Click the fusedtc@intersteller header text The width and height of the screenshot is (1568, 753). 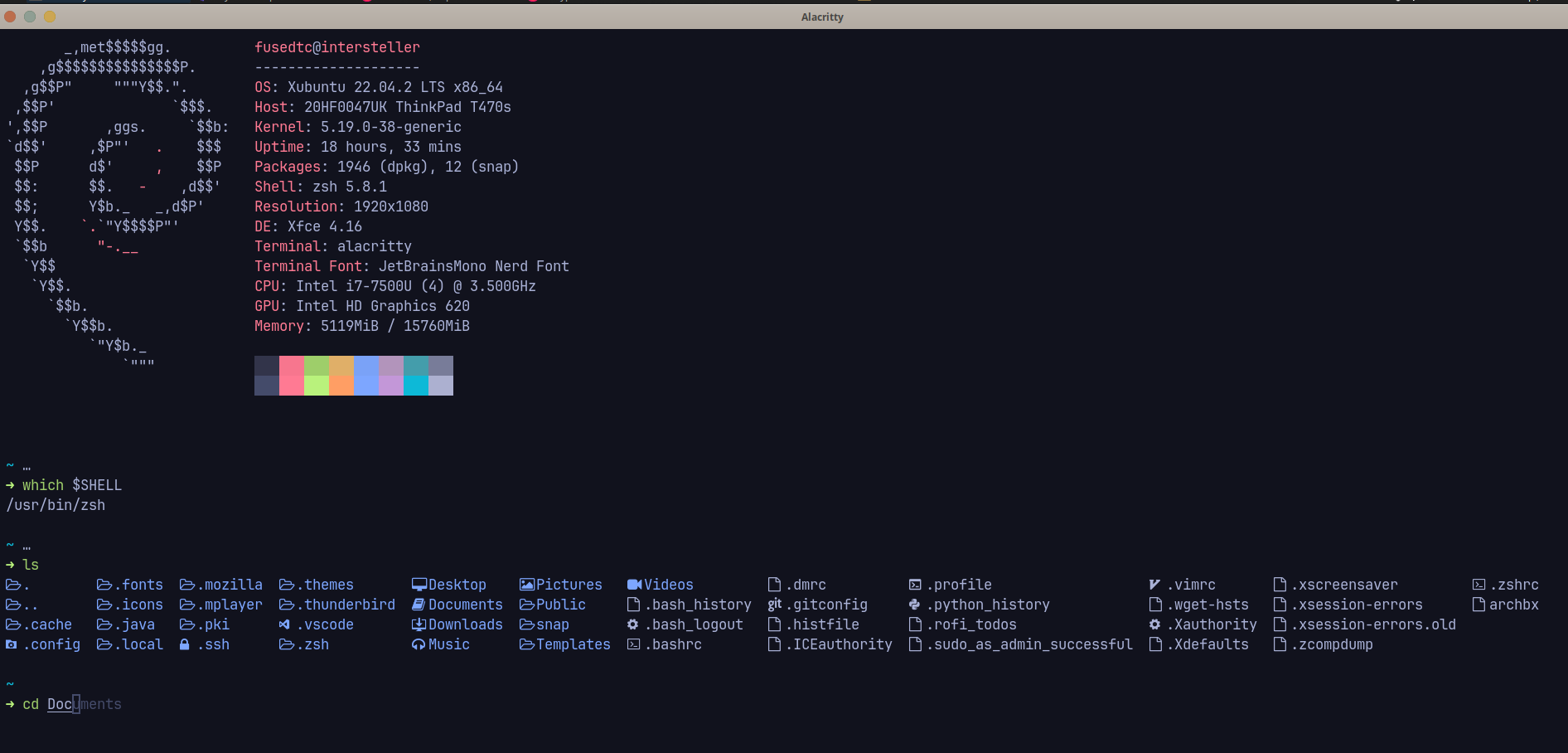[337, 47]
